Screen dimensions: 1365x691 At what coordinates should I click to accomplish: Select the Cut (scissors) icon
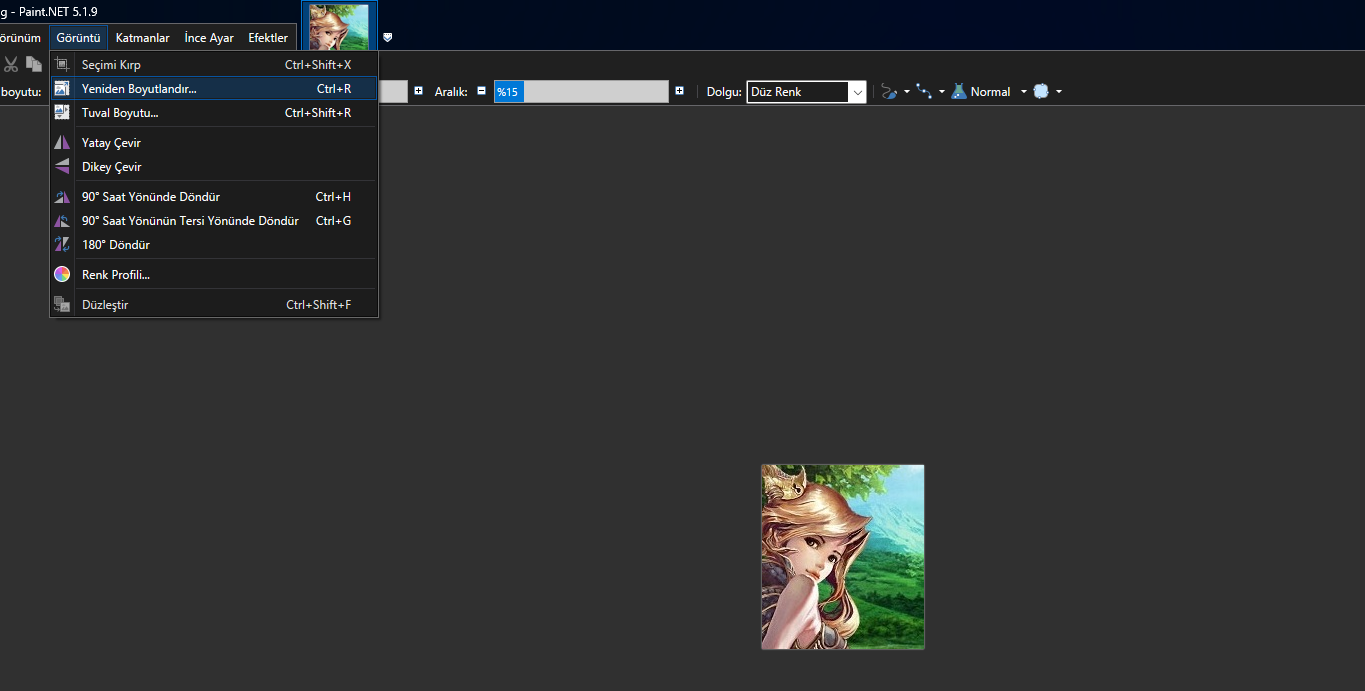(12, 62)
